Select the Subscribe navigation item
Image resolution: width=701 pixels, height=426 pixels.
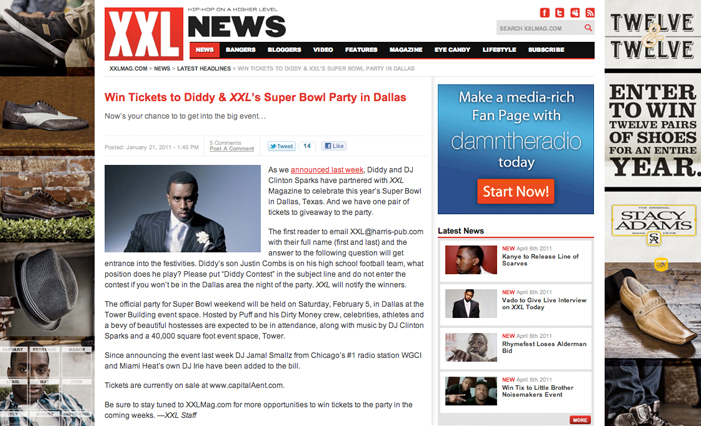(x=546, y=50)
